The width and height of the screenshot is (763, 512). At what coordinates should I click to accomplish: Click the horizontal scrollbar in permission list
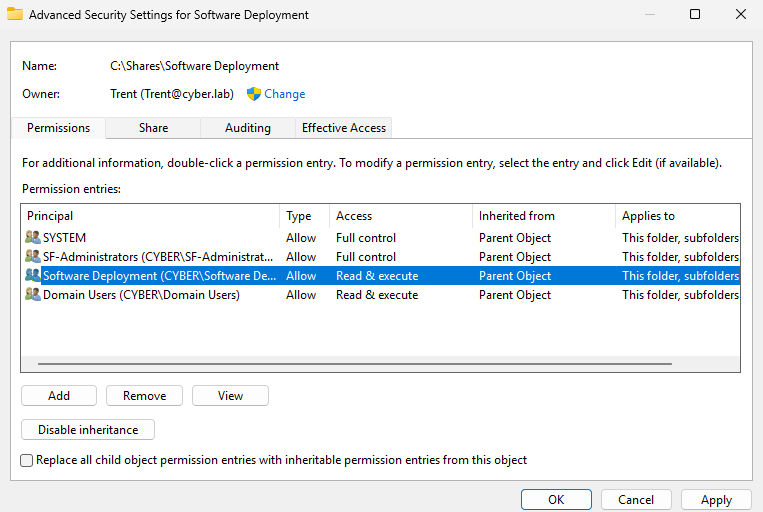[350, 362]
